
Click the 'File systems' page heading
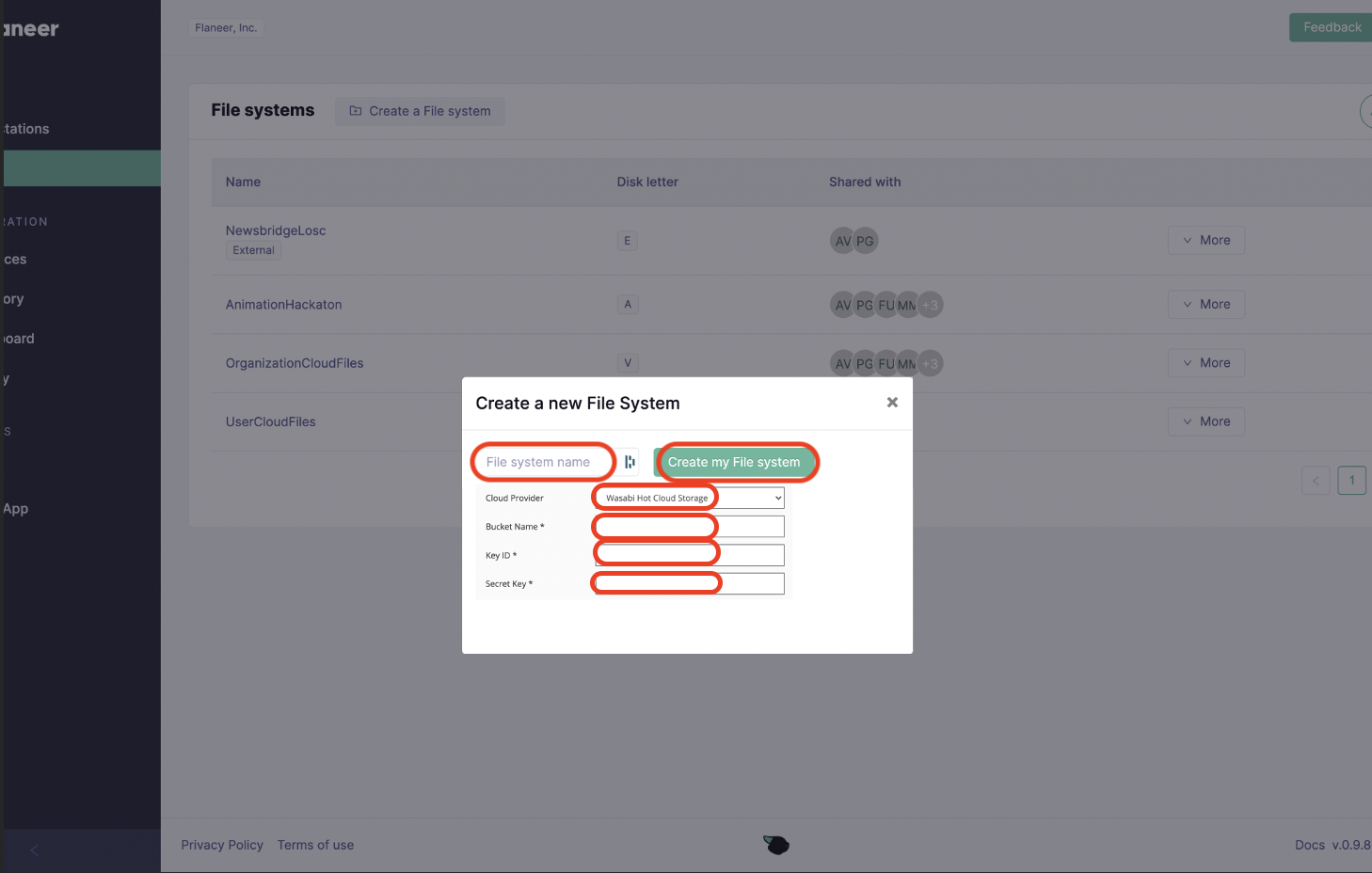(263, 110)
